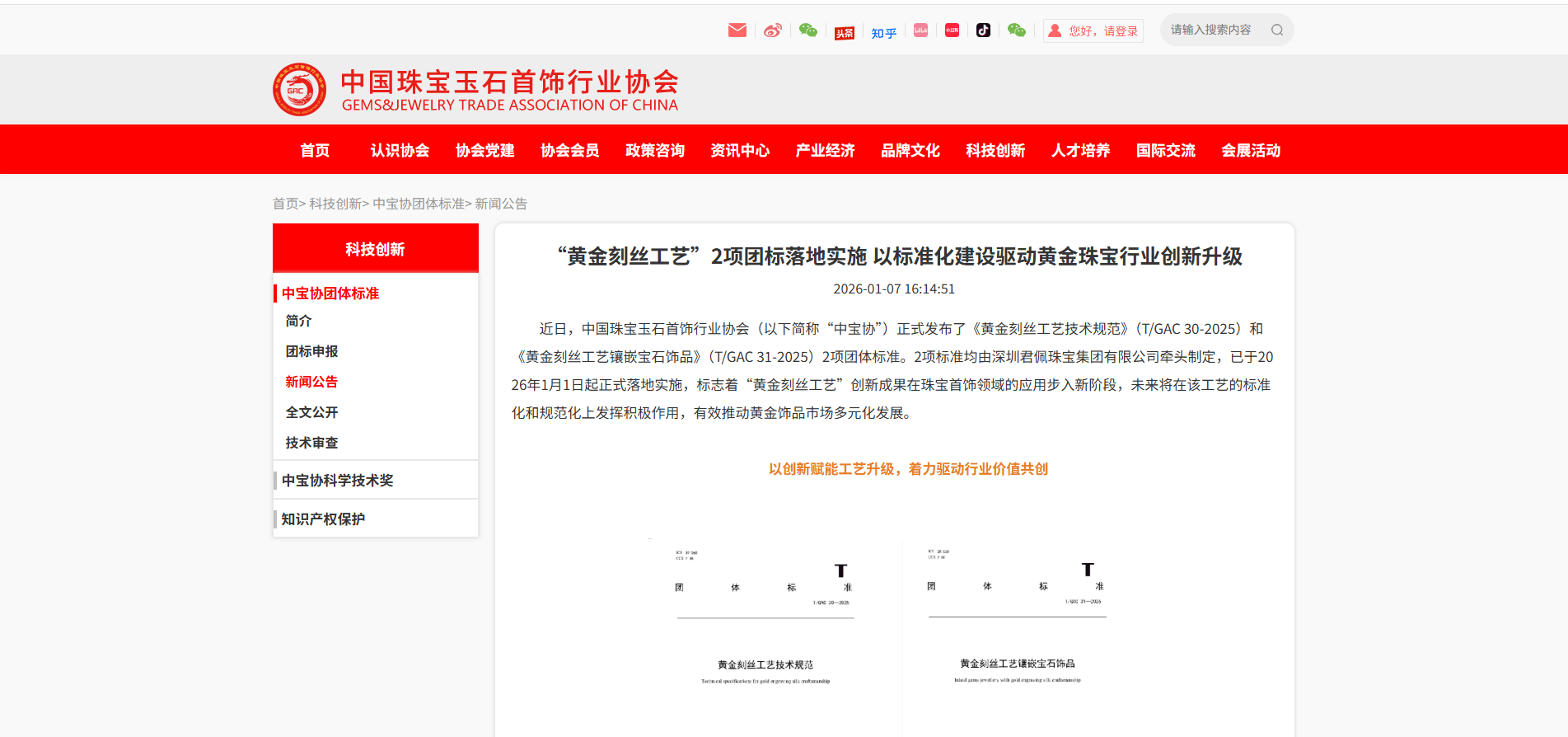The width and height of the screenshot is (1568, 737).
Task: Click 您好，请登录 login button
Action: pyautogui.click(x=1093, y=31)
